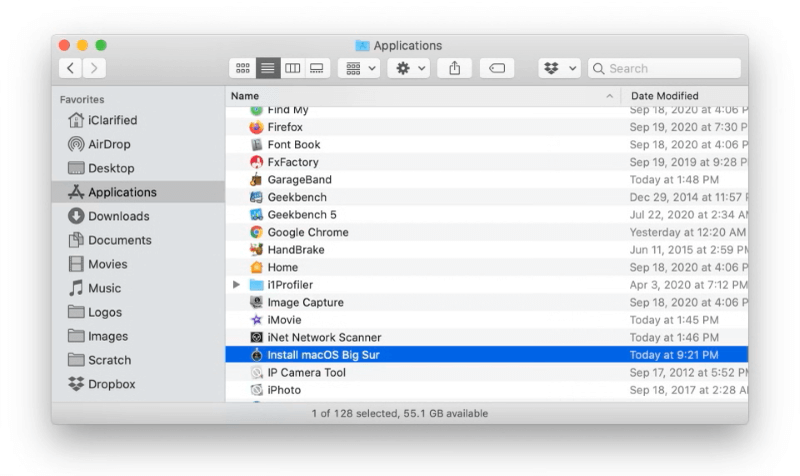
Task: Select the 'iMovie' file name
Action: click(x=284, y=320)
